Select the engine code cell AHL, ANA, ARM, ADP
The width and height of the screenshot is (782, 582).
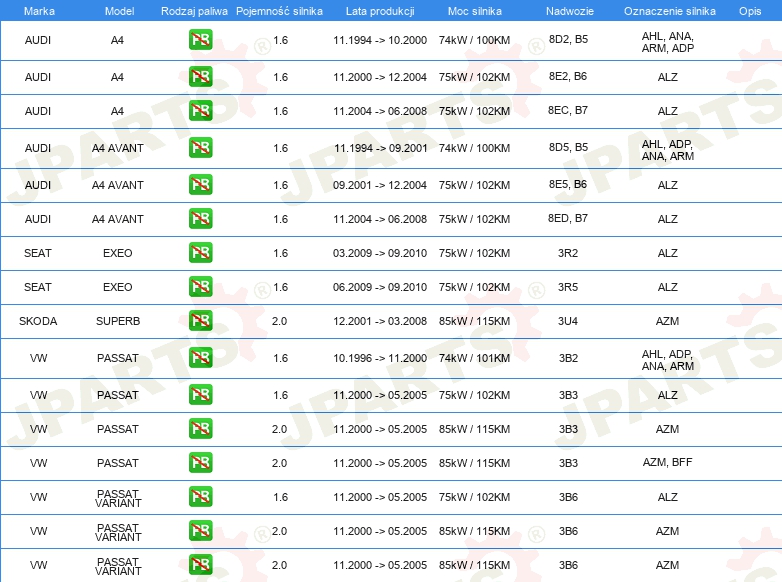point(667,42)
